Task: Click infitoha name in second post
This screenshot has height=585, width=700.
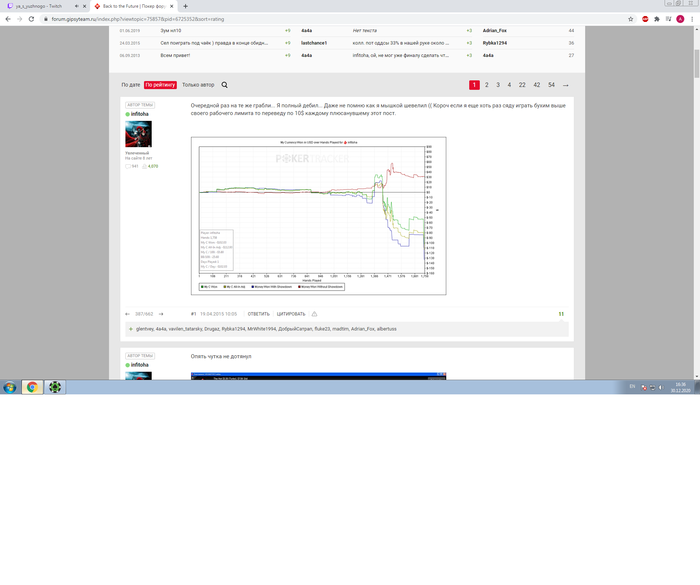Action: click(x=140, y=365)
